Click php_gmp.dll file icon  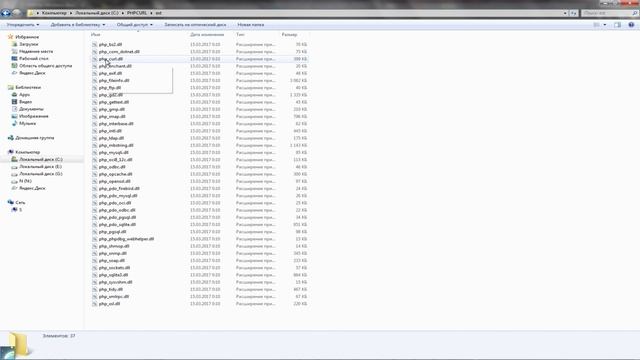95,109
